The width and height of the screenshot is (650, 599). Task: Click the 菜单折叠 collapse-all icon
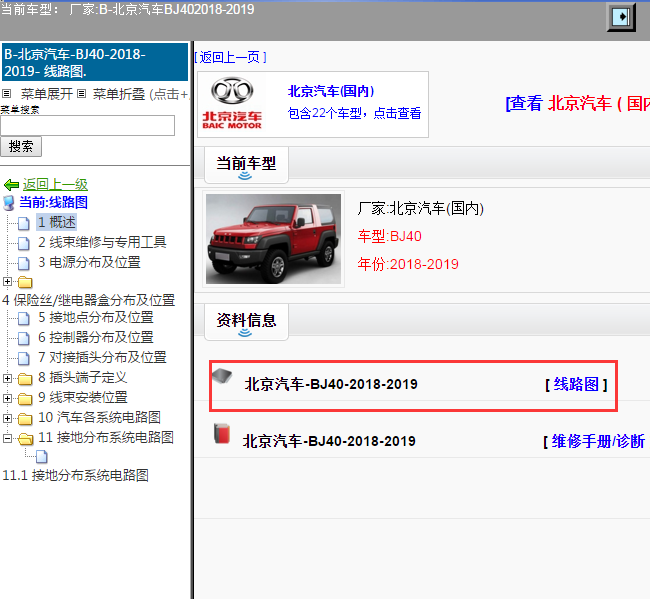pos(82,93)
